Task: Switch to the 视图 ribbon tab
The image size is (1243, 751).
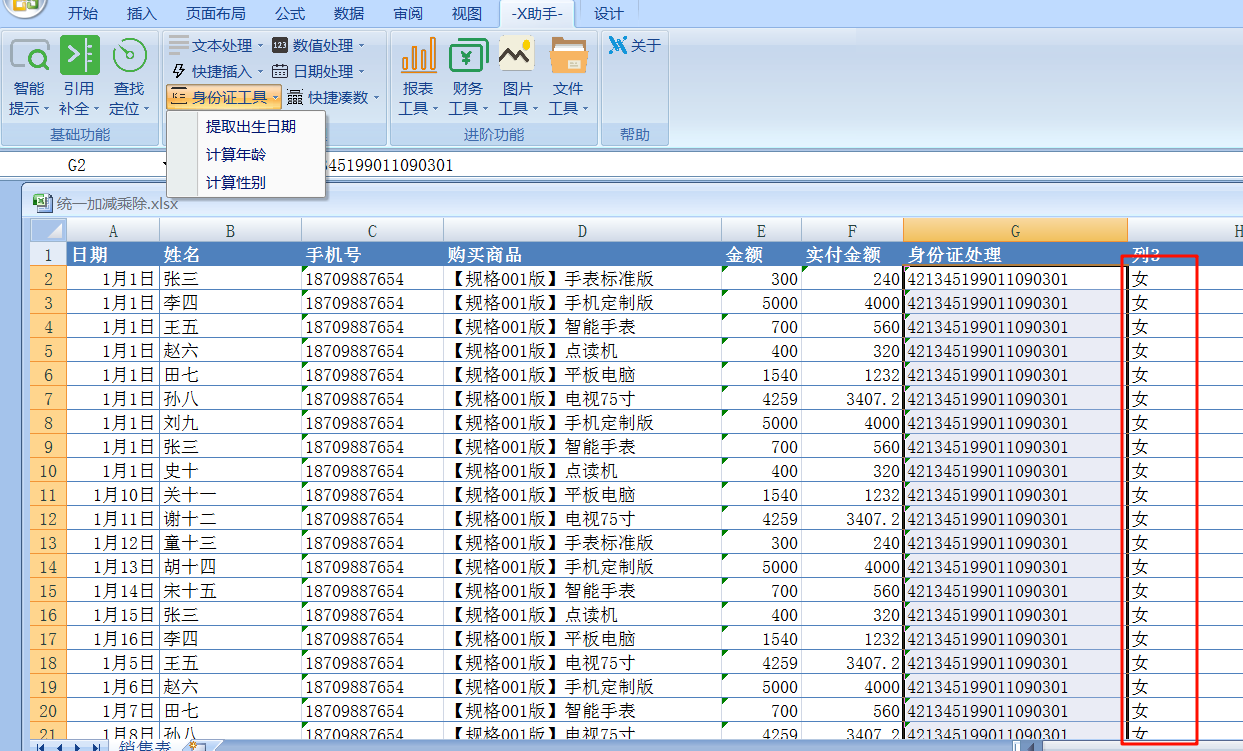Action: 467,13
